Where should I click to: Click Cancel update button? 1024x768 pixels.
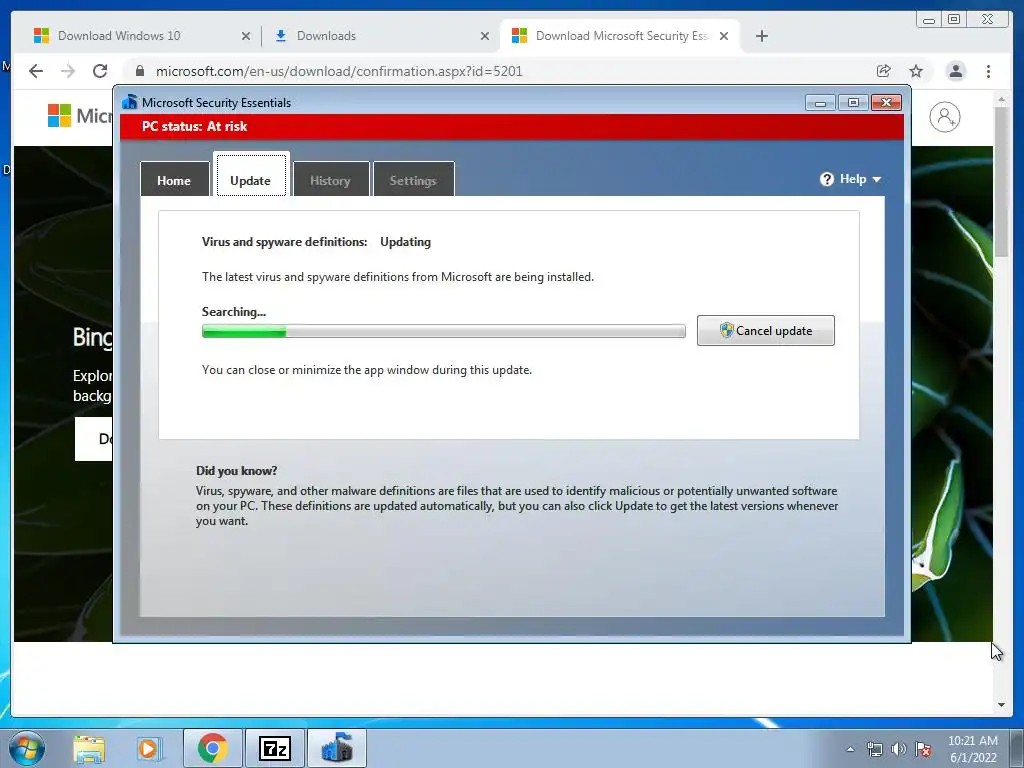click(x=765, y=330)
